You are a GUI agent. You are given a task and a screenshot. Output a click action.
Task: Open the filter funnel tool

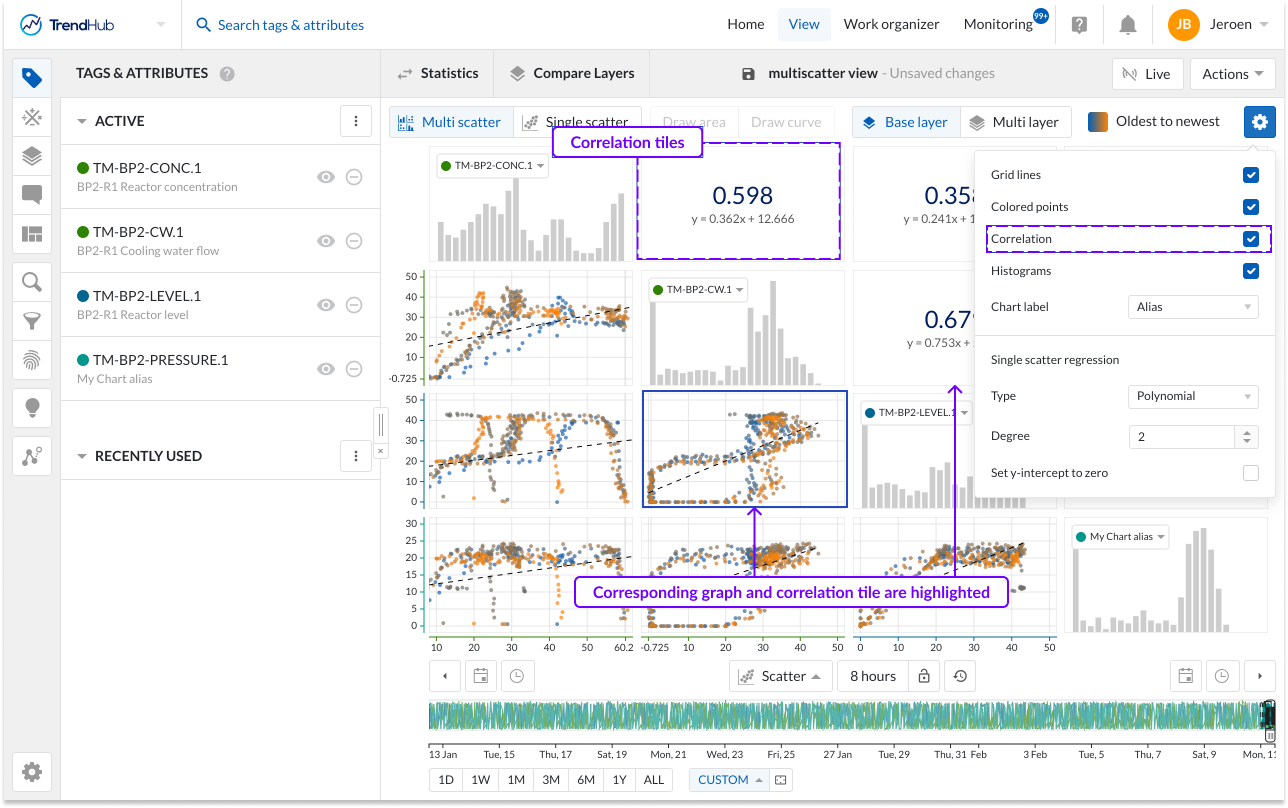tap(32, 321)
